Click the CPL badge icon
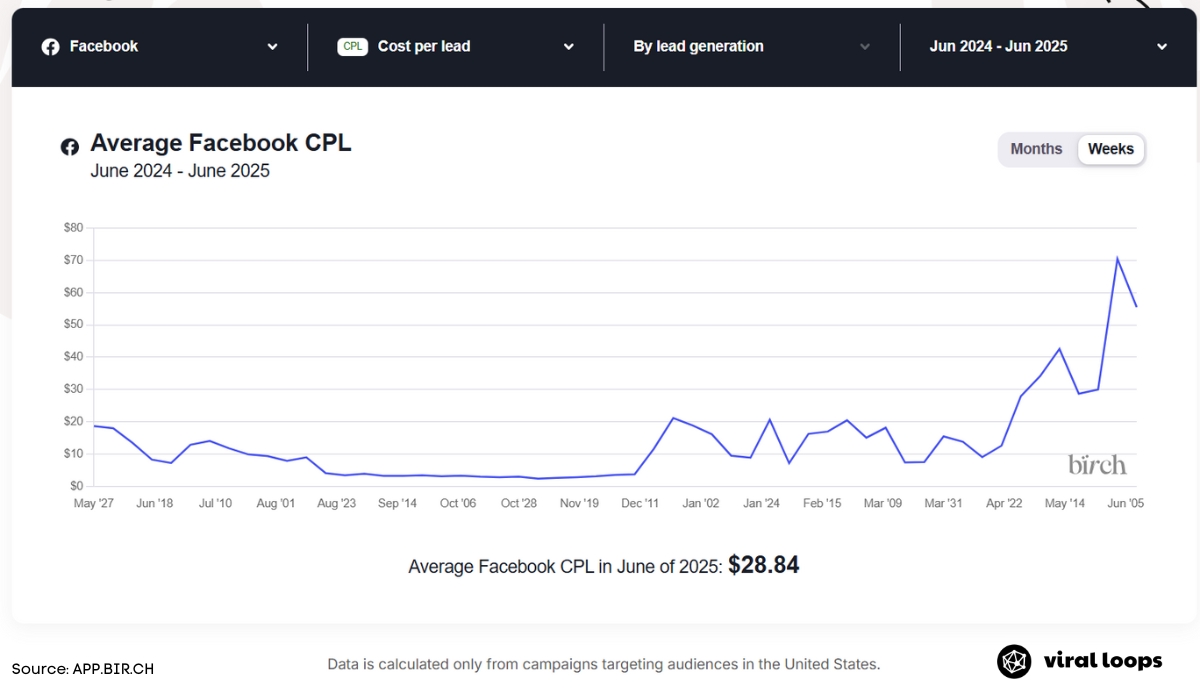Viewport: 1200px width, 700px height. click(x=352, y=47)
